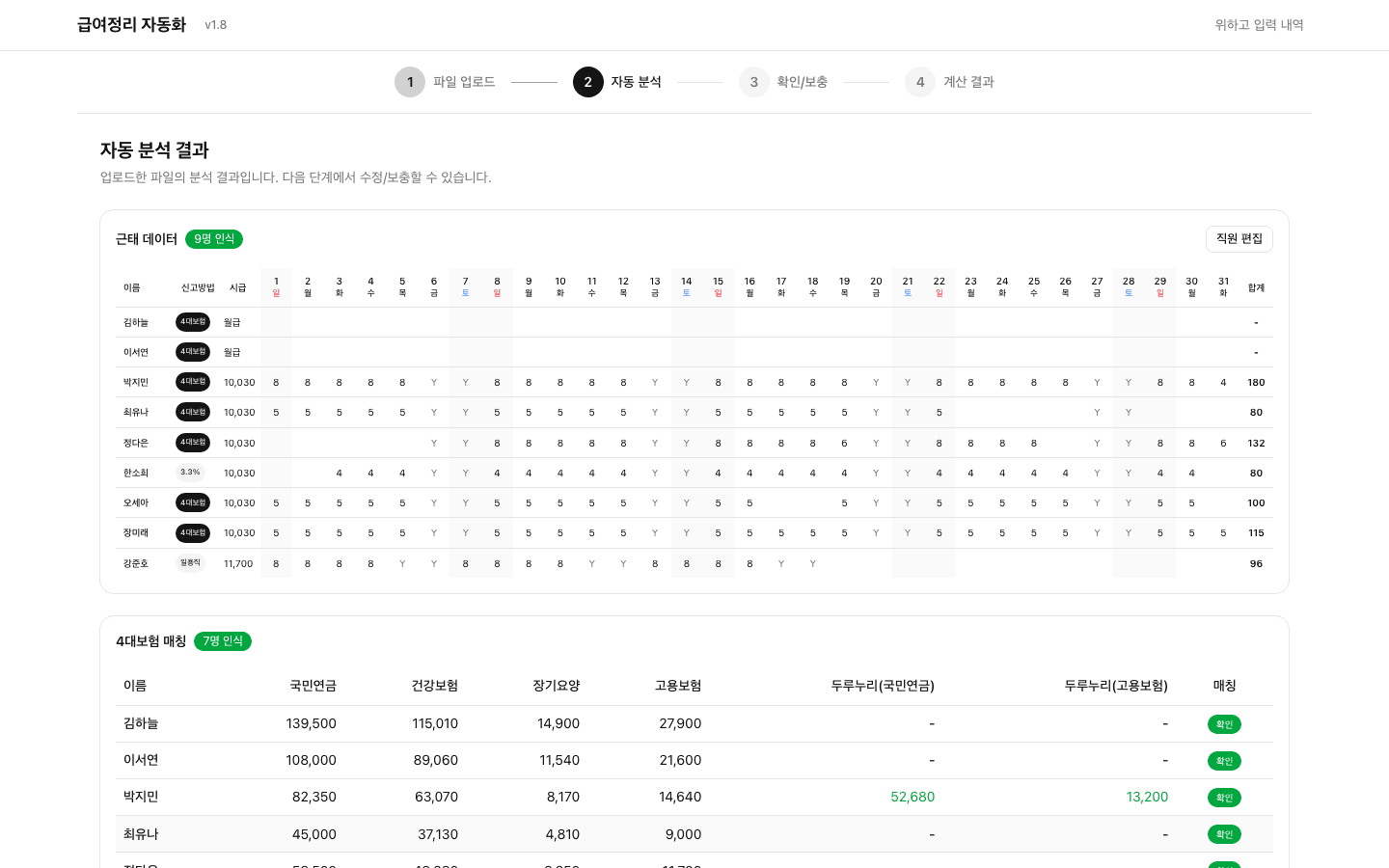This screenshot has height=868, width=1389.
Task: Click 최유나's 고용보험 value 9,000
Action: [x=683, y=834]
